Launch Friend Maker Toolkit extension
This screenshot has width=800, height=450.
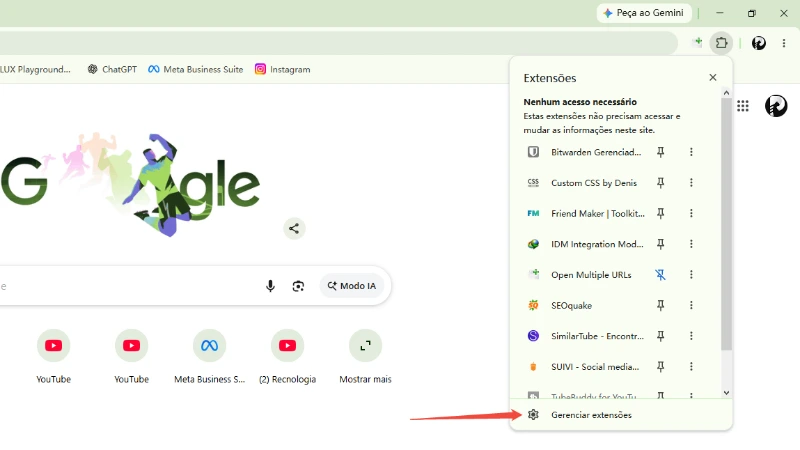(584, 213)
